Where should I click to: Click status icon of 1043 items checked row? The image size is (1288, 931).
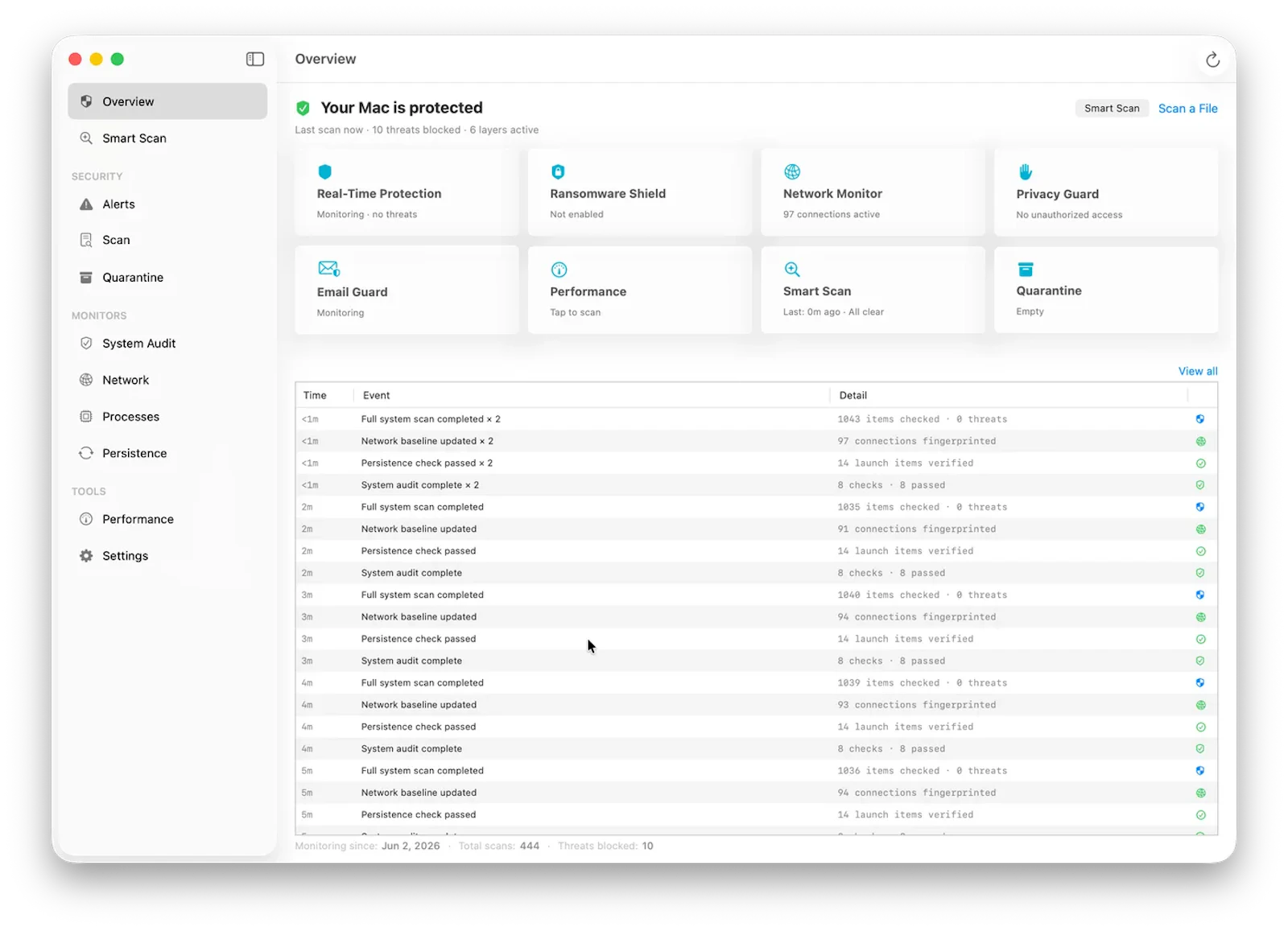1200,419
